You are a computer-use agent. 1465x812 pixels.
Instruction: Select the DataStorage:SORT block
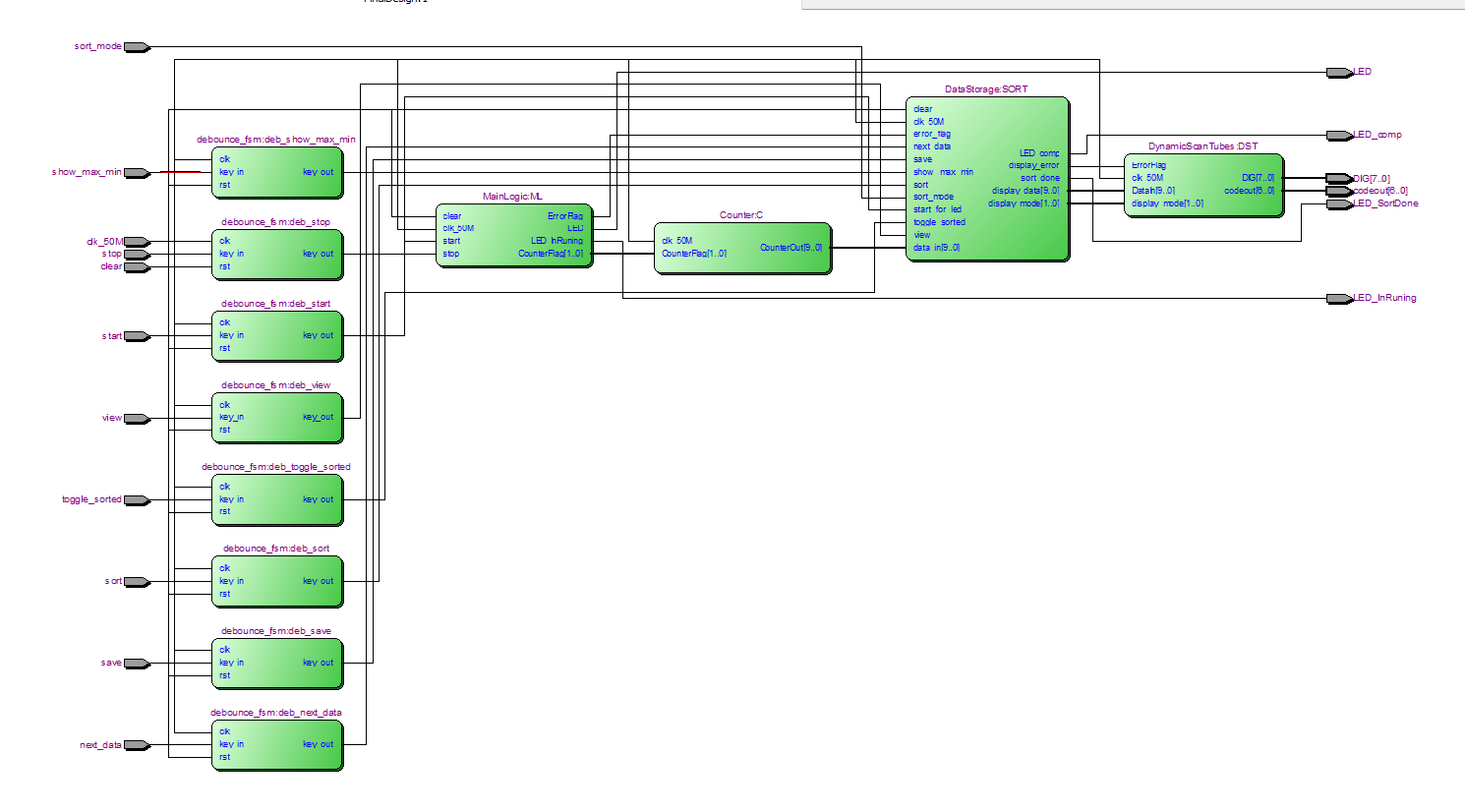pos(987,178)
